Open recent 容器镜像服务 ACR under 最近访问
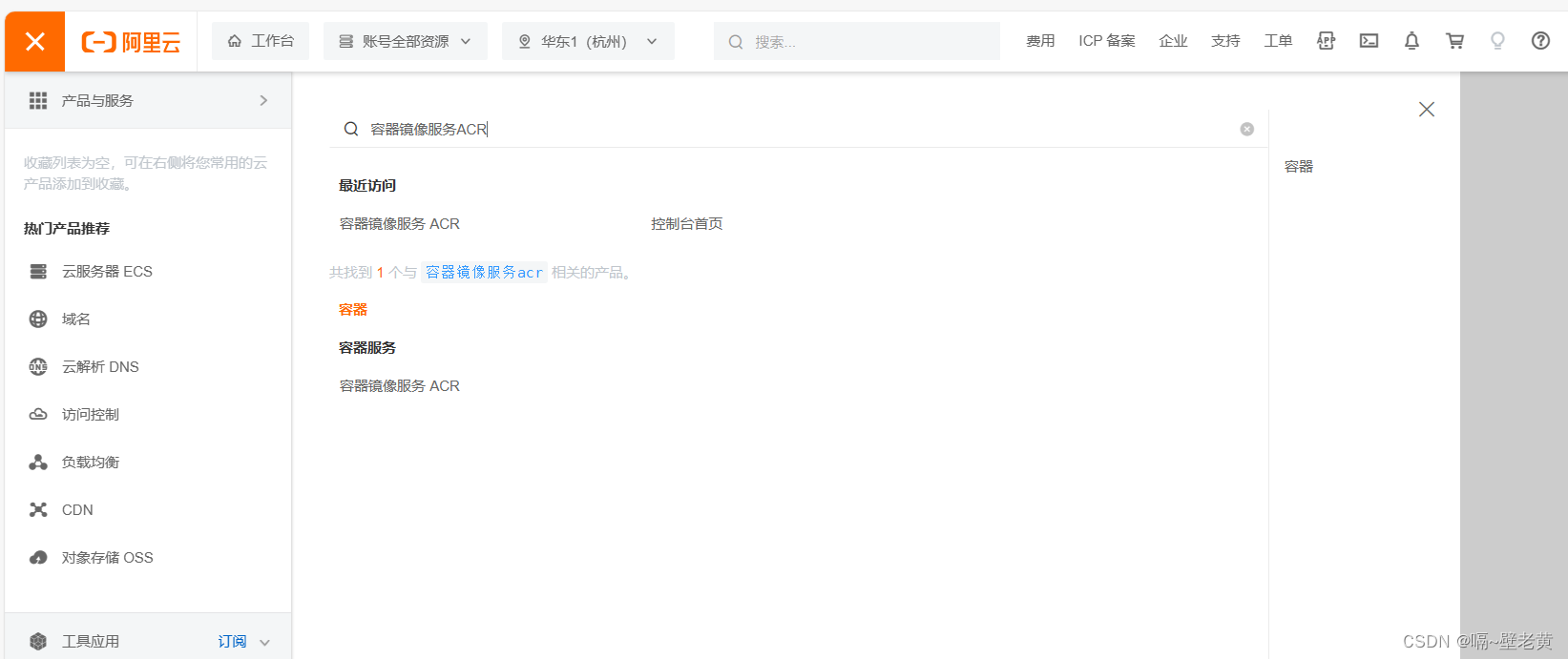This screenshot has width=1568, height=659. point(400,224)
